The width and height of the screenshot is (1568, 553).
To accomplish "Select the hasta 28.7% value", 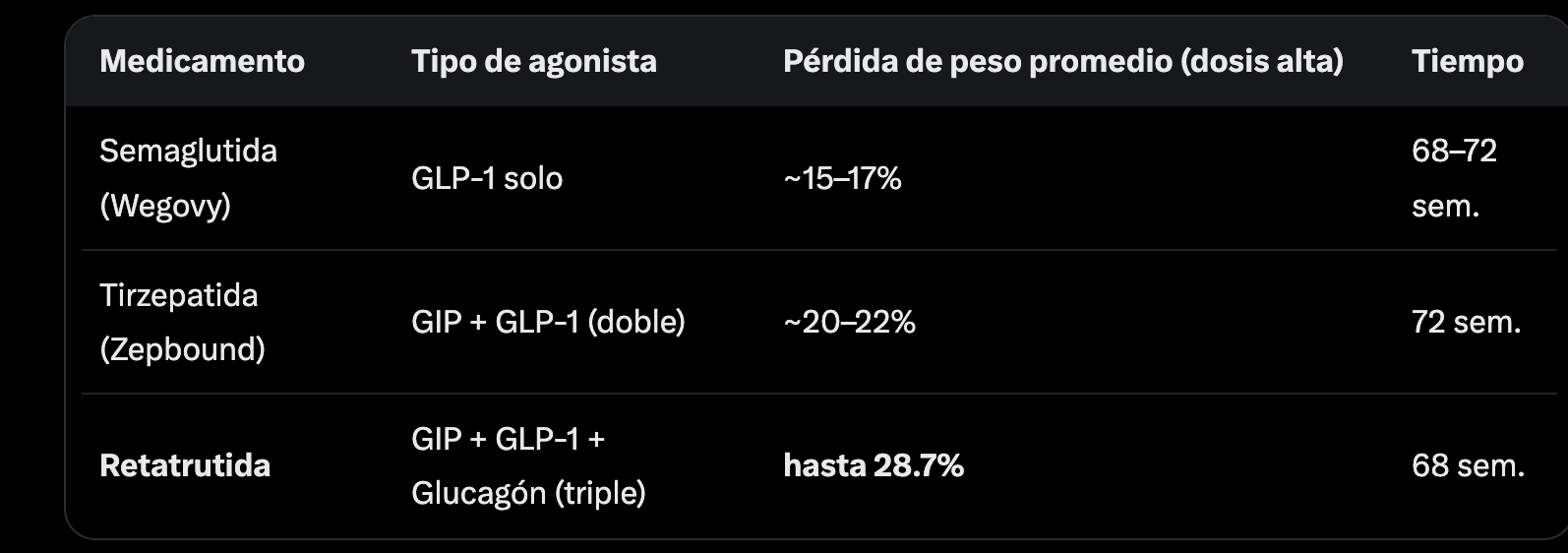I will (874, 465).
